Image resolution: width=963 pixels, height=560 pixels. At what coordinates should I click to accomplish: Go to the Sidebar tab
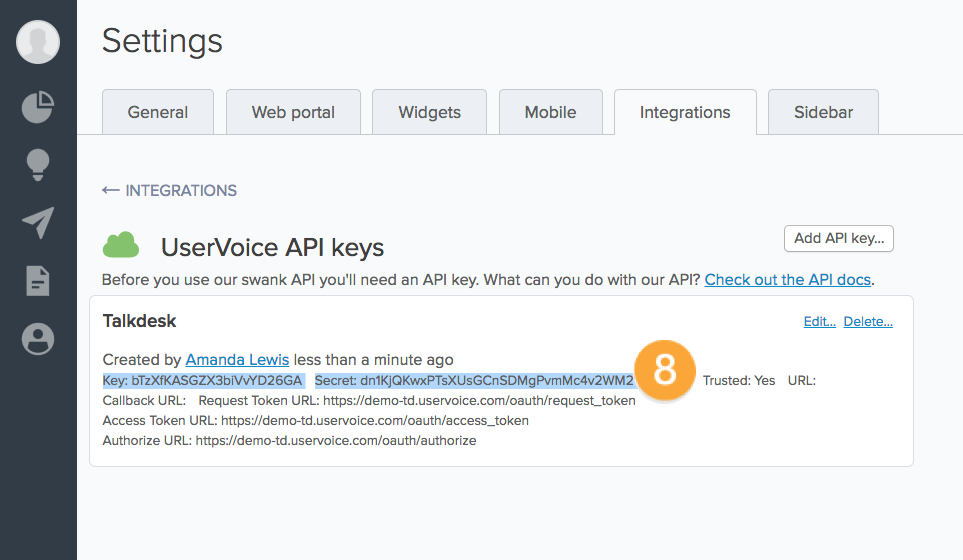click(x=823, y=112)
